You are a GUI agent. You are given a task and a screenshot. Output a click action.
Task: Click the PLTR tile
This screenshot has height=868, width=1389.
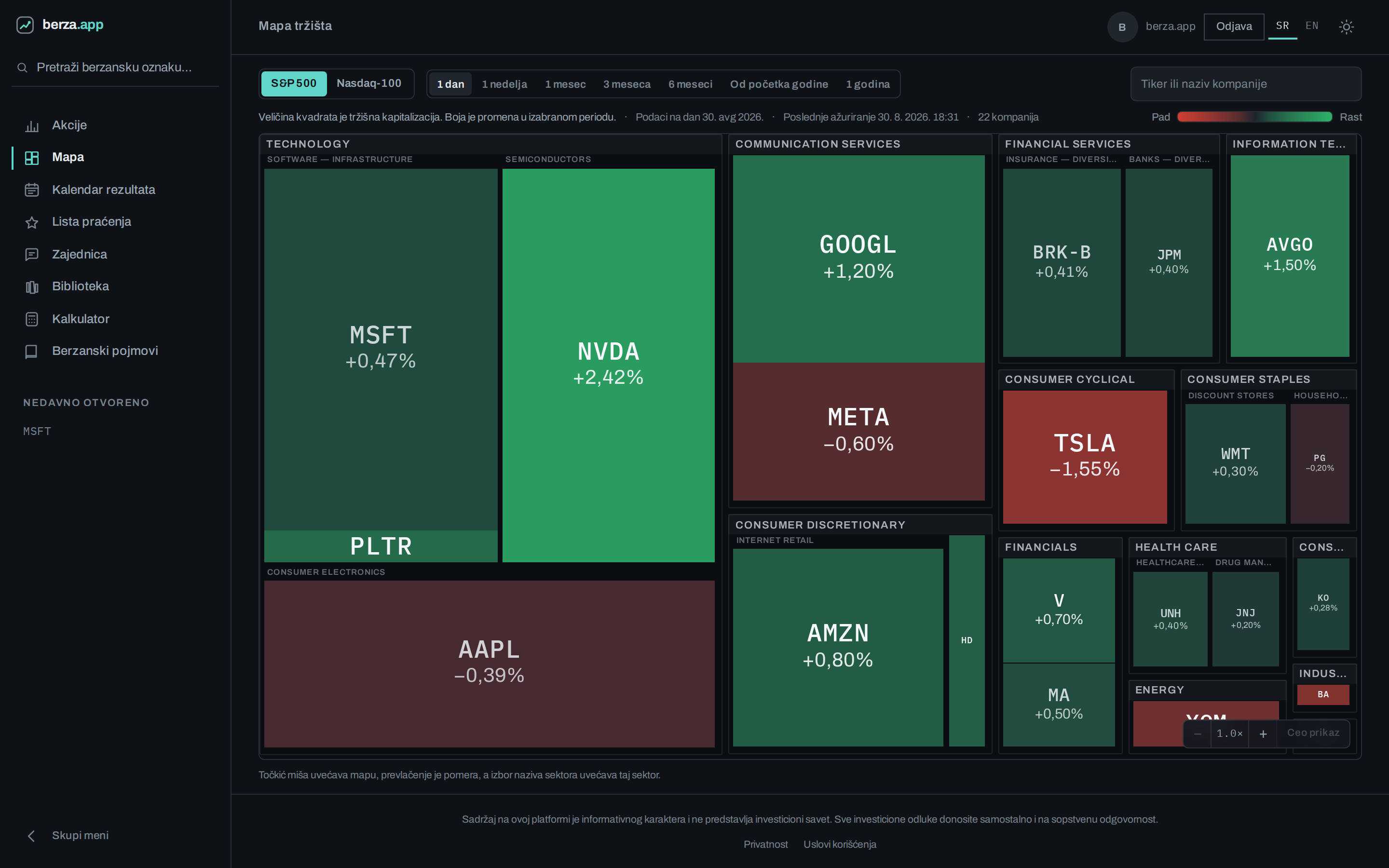click(x=381, y=546)
